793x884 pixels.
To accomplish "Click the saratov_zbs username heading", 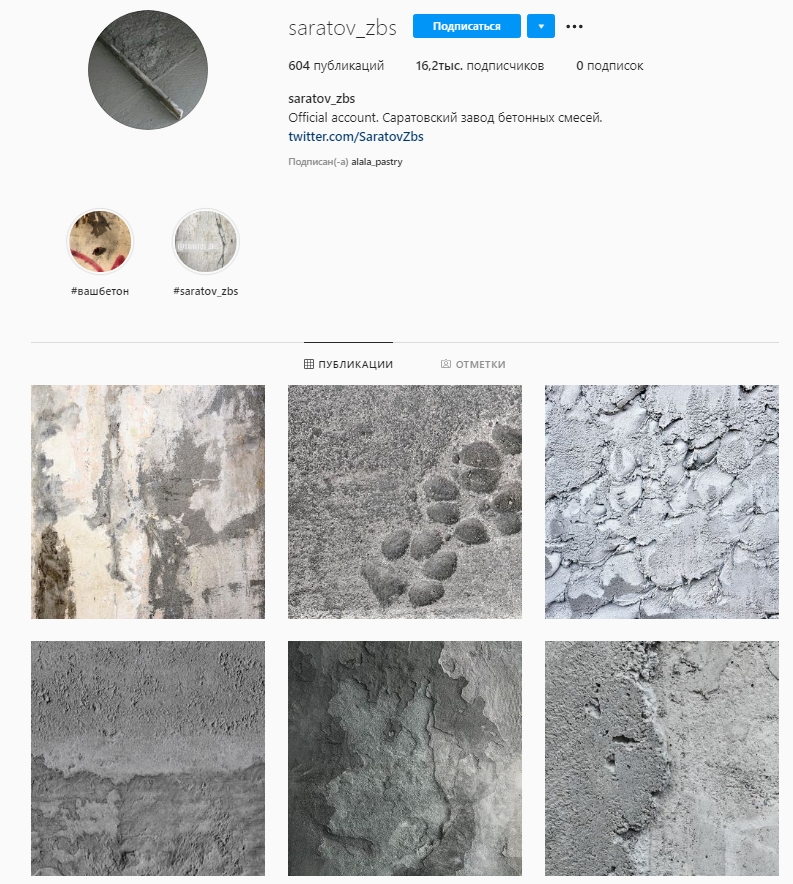I will click(342, 28).
